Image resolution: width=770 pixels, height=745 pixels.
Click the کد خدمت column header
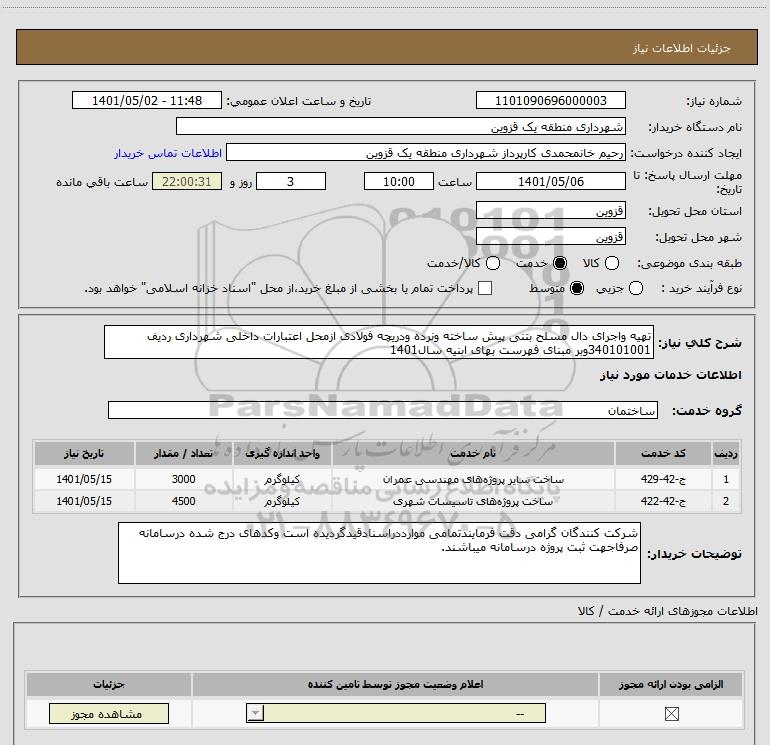click(x=663, y=453)
